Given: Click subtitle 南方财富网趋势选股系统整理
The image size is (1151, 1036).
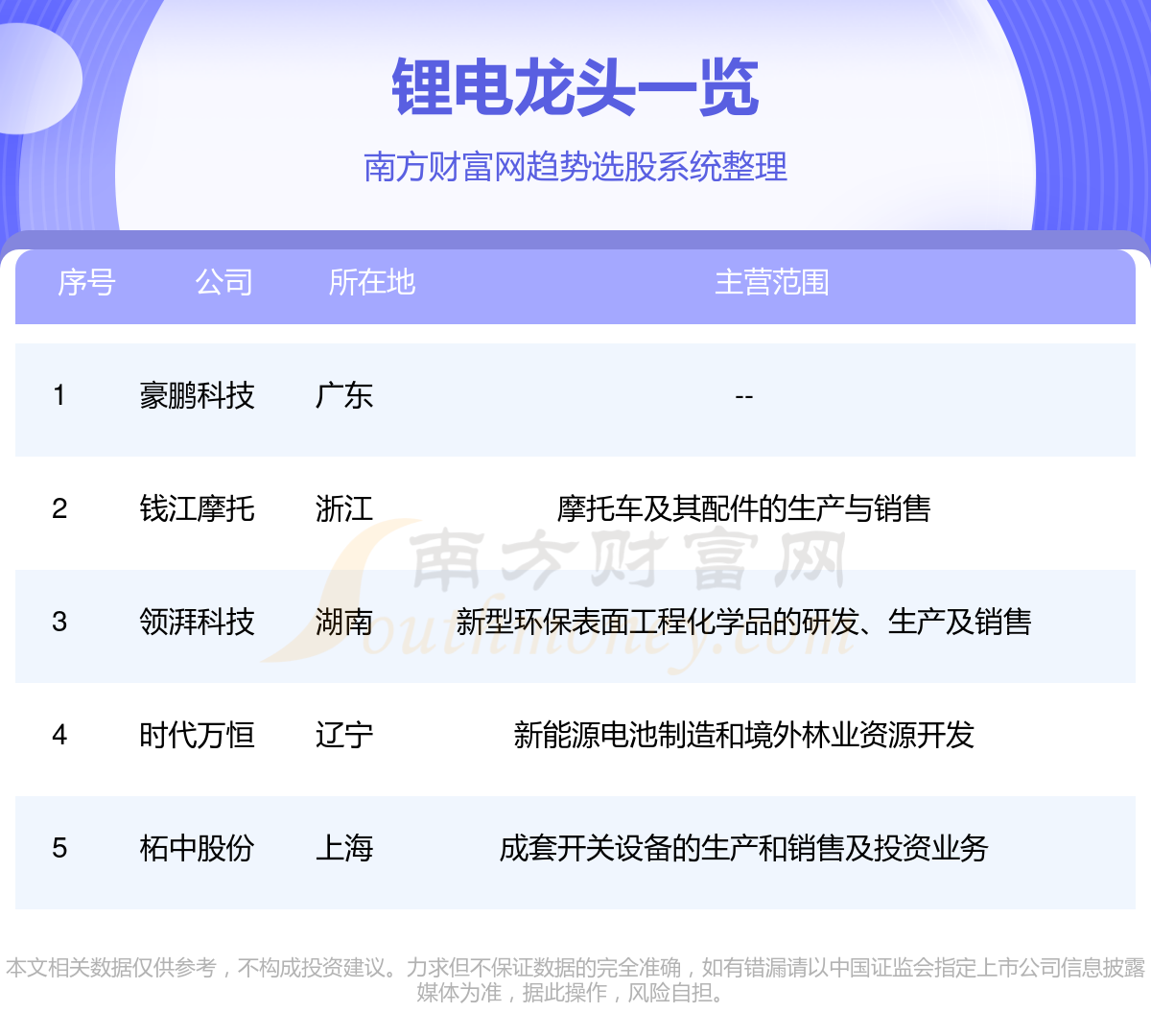Looking at the screenshot, I should point(575,167).
